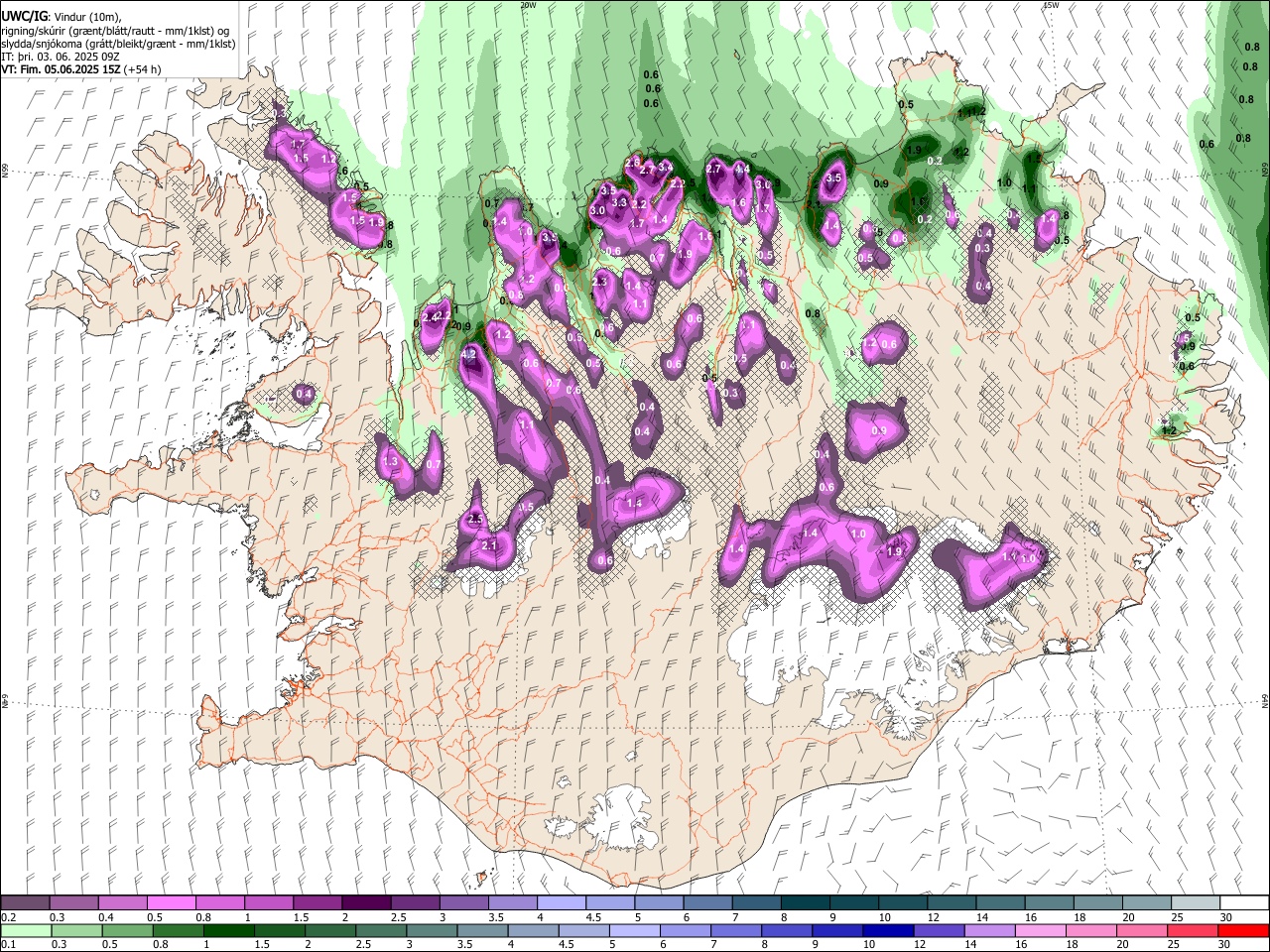Select the darkest green 1–1.5 rain swatch
The height and width of the screenshot is (952, 1270).
click(x=229, y=930)
